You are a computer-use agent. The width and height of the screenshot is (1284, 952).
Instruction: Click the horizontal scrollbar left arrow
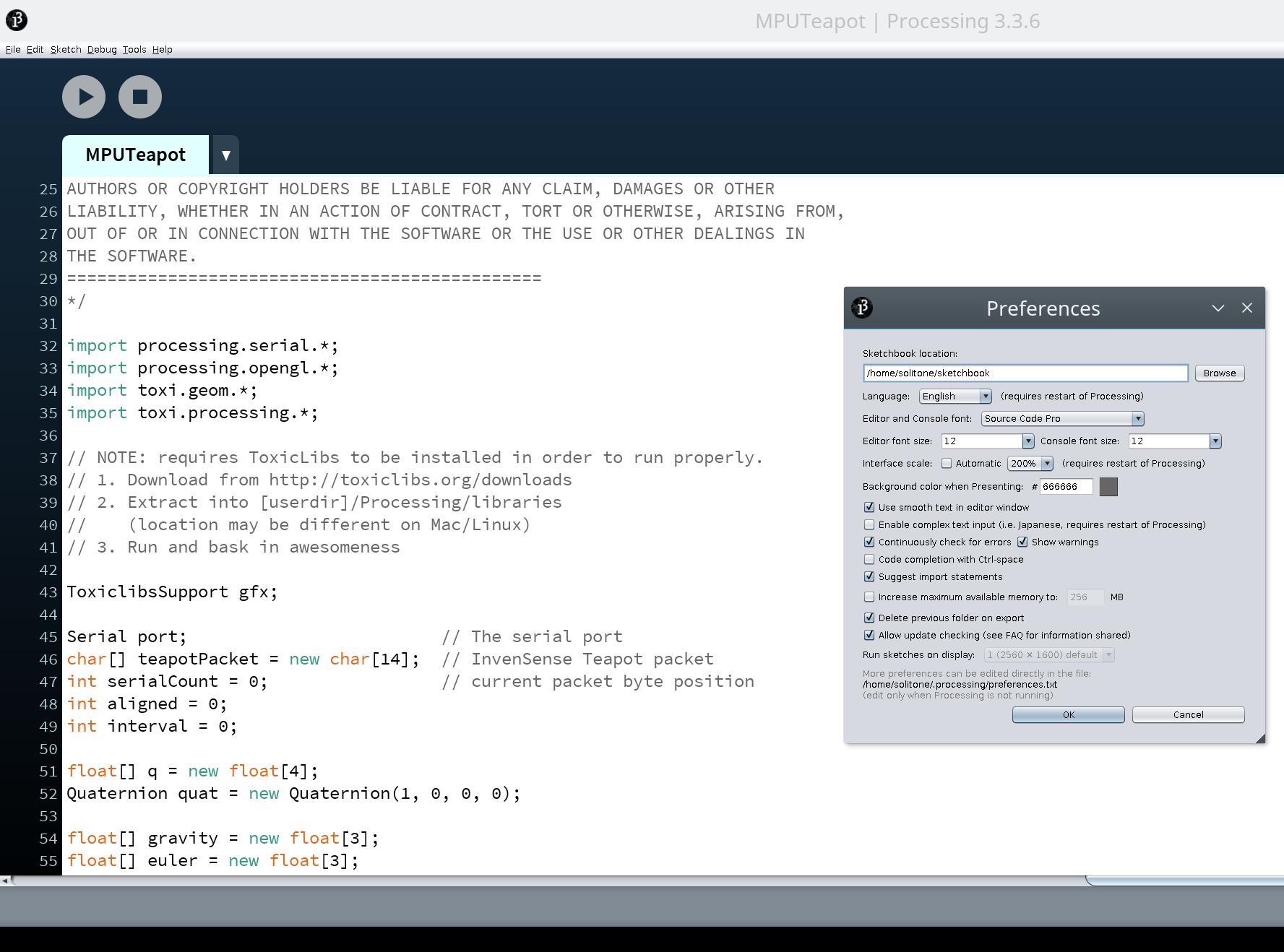pyautogui.click(x=5, y=880)
